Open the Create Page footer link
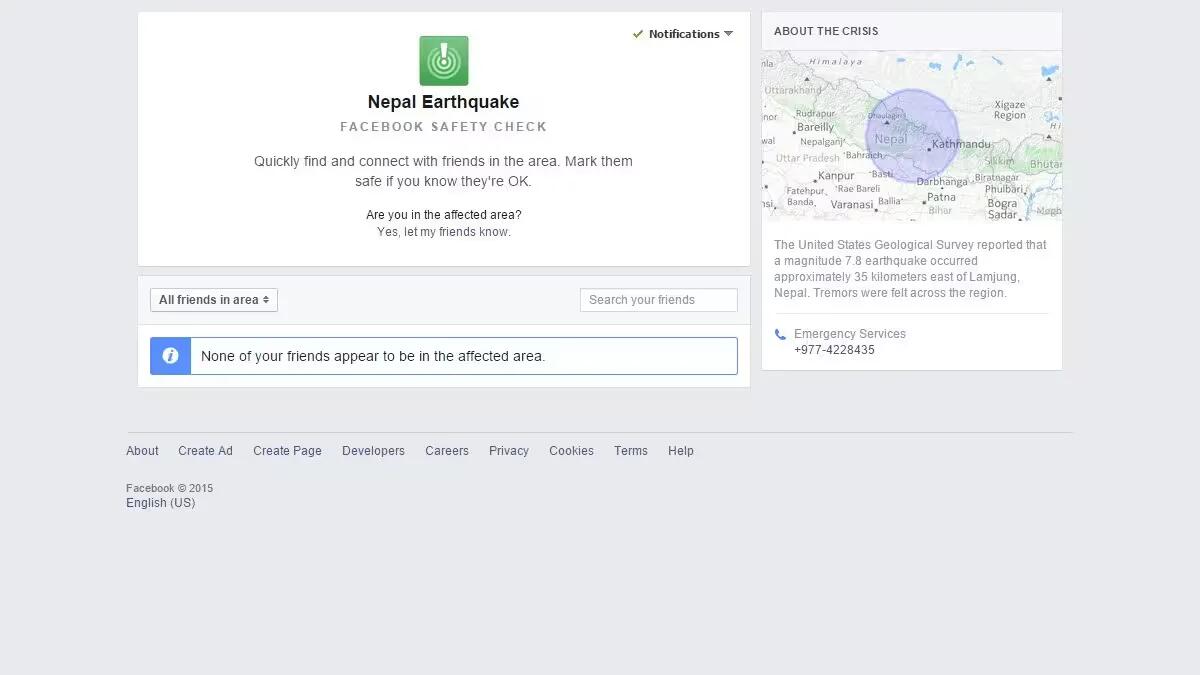1200x675 pixels. pos(287,451)
